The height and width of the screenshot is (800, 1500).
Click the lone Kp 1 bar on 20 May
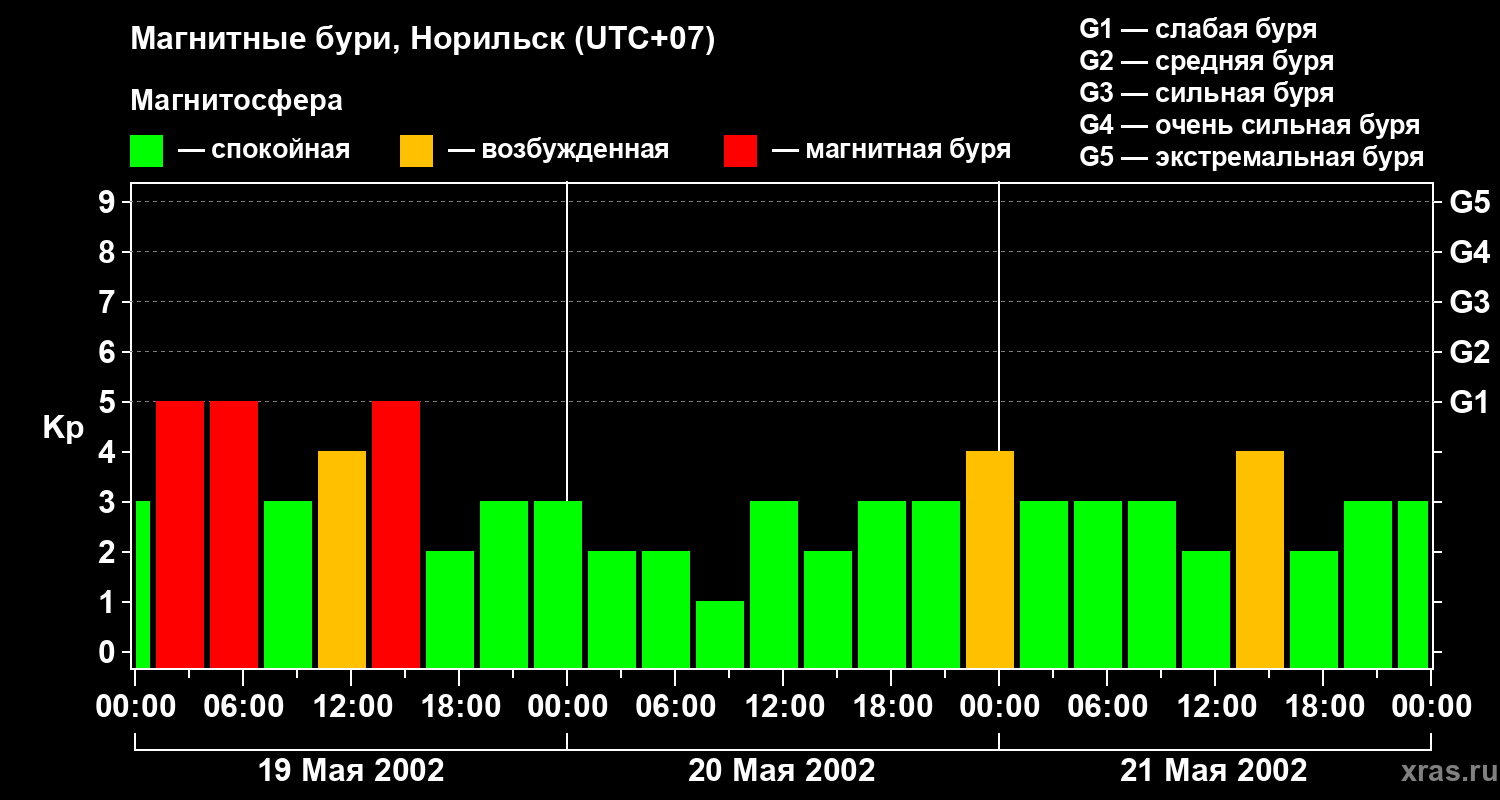[720, 635]
